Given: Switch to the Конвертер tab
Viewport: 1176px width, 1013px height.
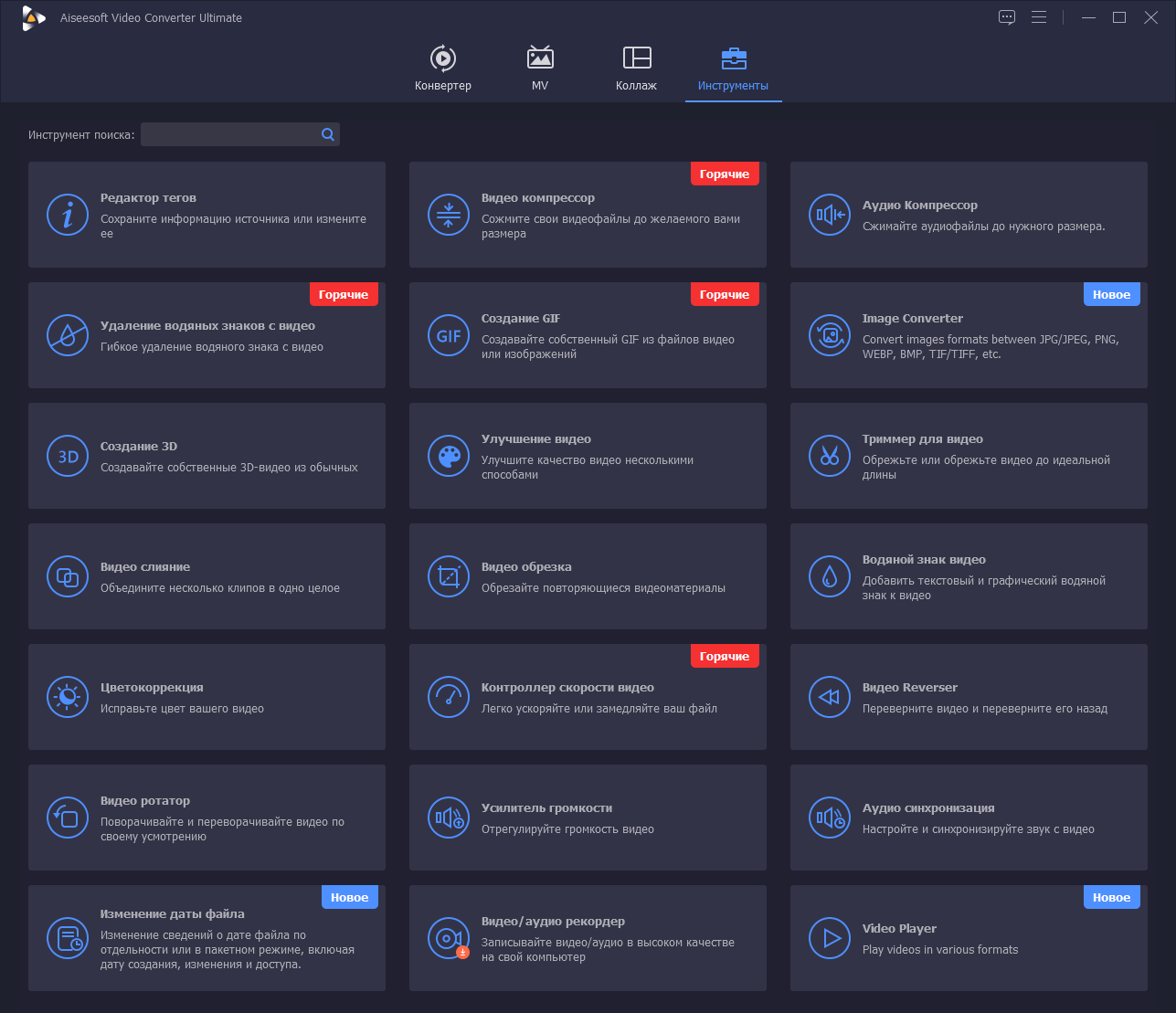Looking at the screenshot, I should click(443, 69).
